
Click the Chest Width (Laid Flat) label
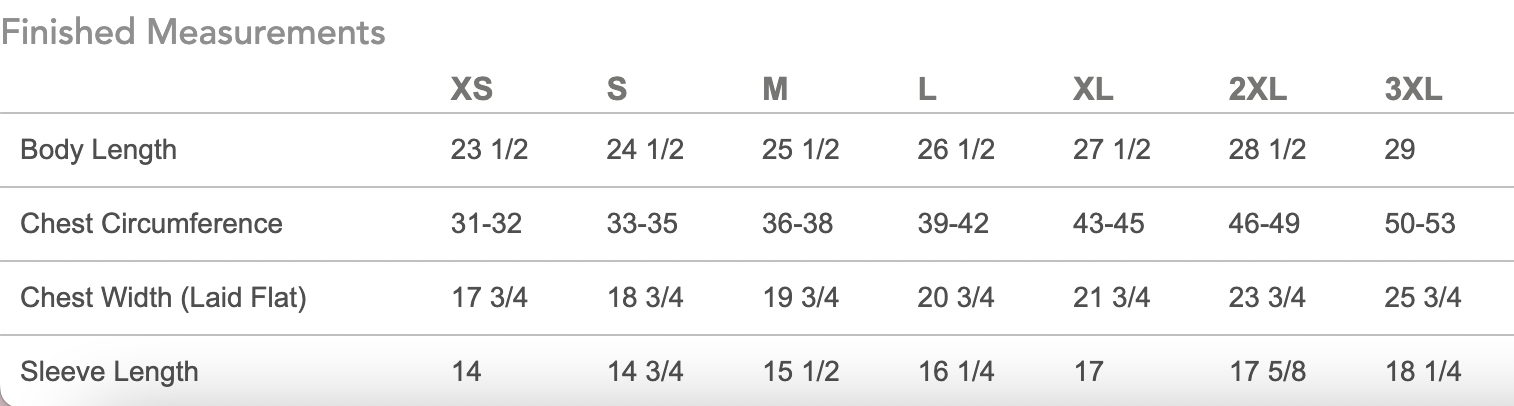point(163,297)
